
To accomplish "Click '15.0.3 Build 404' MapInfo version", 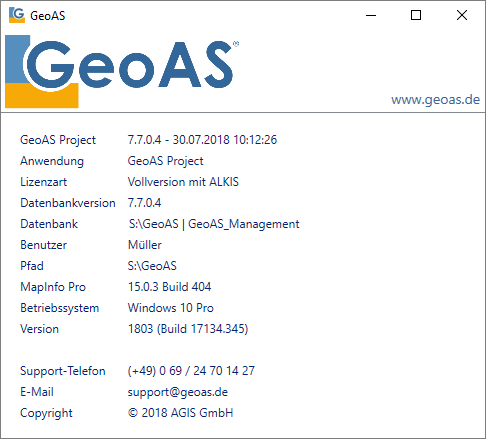I will pos(170,287).
